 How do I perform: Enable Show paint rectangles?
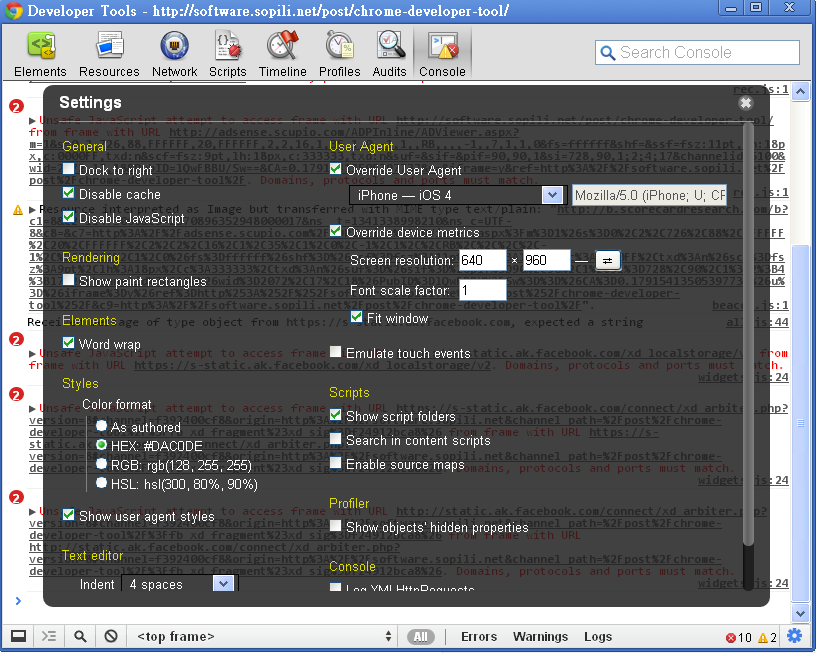[68, 280]
